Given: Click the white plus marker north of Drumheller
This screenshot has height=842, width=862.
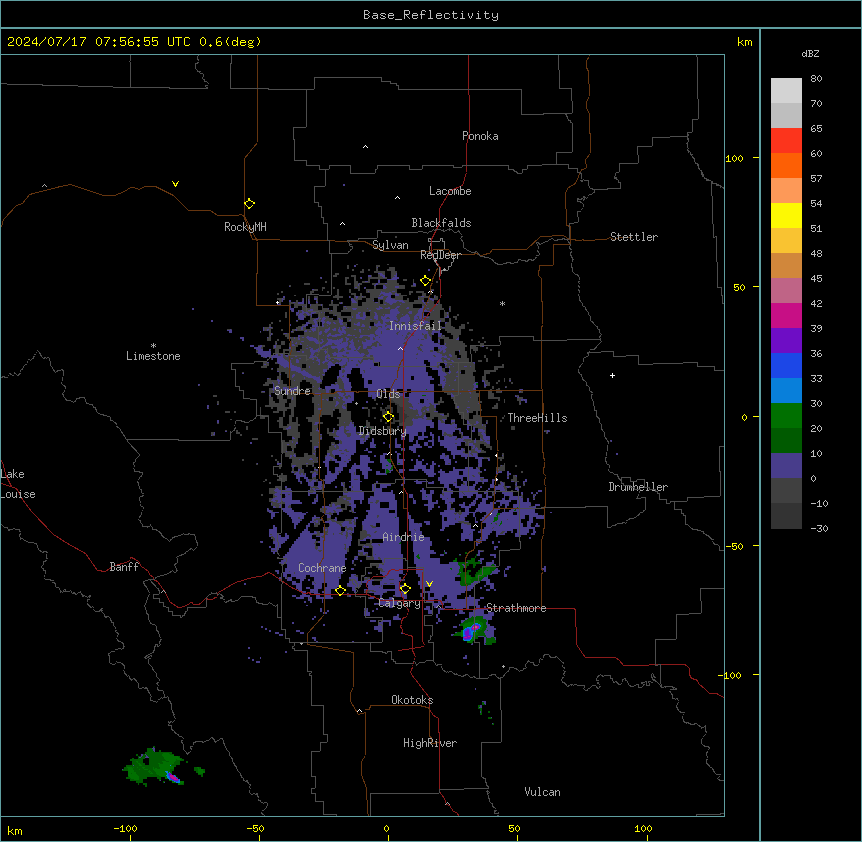Looking at the screenshot, I should (x=612, y=375).
